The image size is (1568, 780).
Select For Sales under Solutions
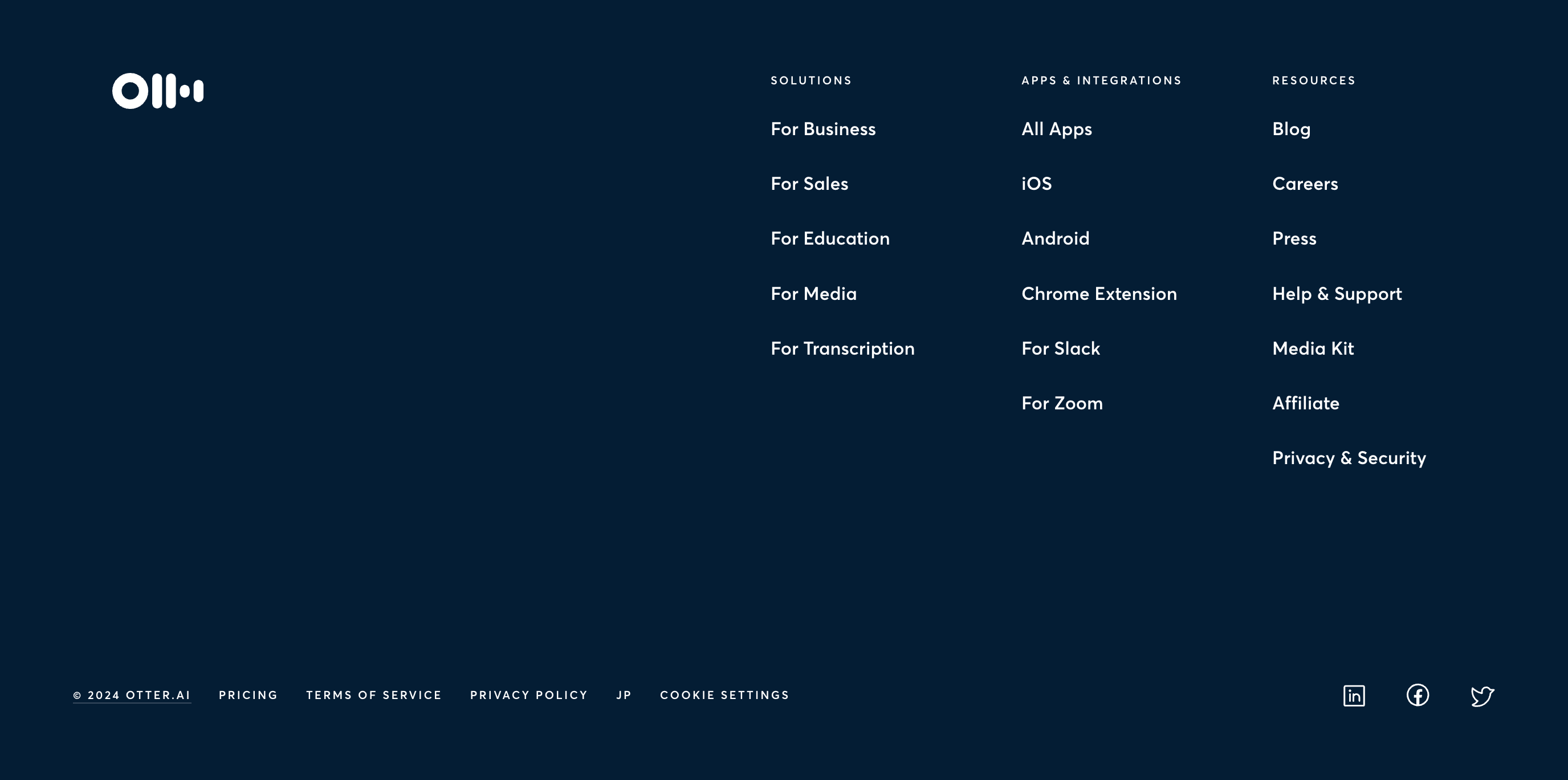(809, 184)
